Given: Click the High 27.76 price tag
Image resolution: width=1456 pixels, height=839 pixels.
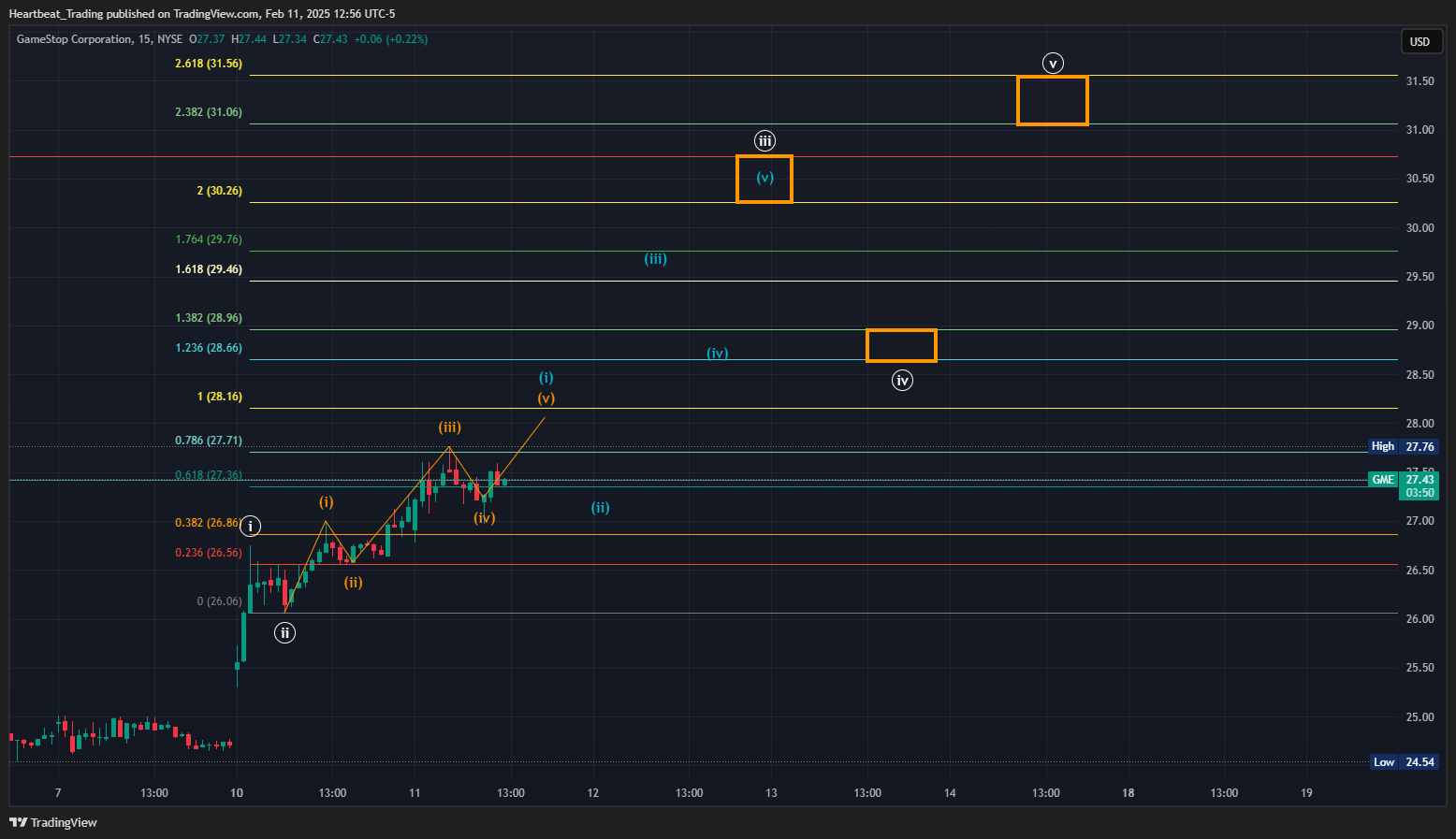Looking at the screenshot, I should click(x=1403, y=446).
